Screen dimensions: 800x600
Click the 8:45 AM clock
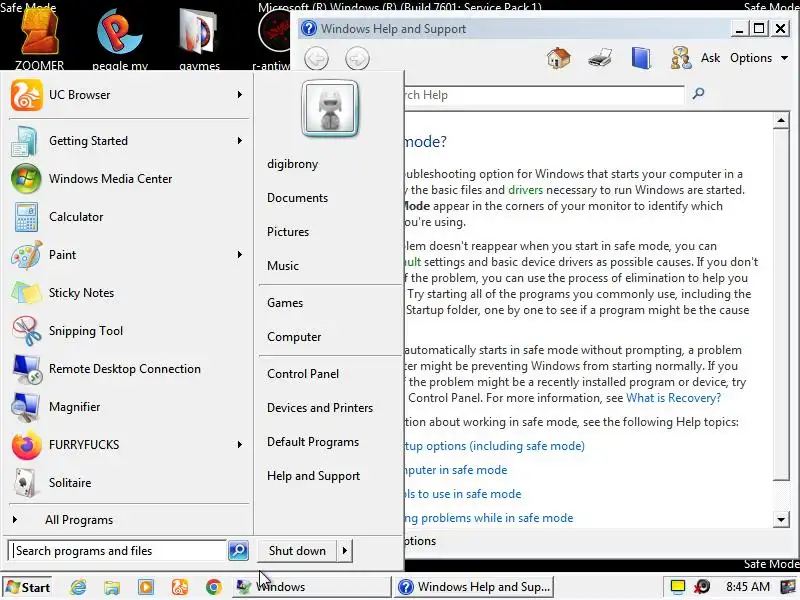tap(748, 587)
